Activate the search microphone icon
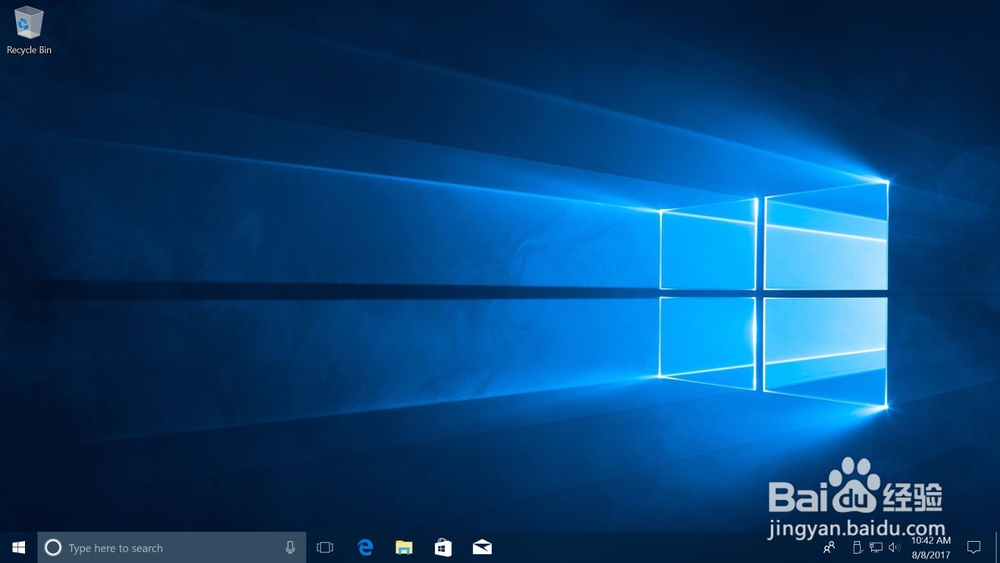This screenshot has height=563, width=1000. (290, 547)
